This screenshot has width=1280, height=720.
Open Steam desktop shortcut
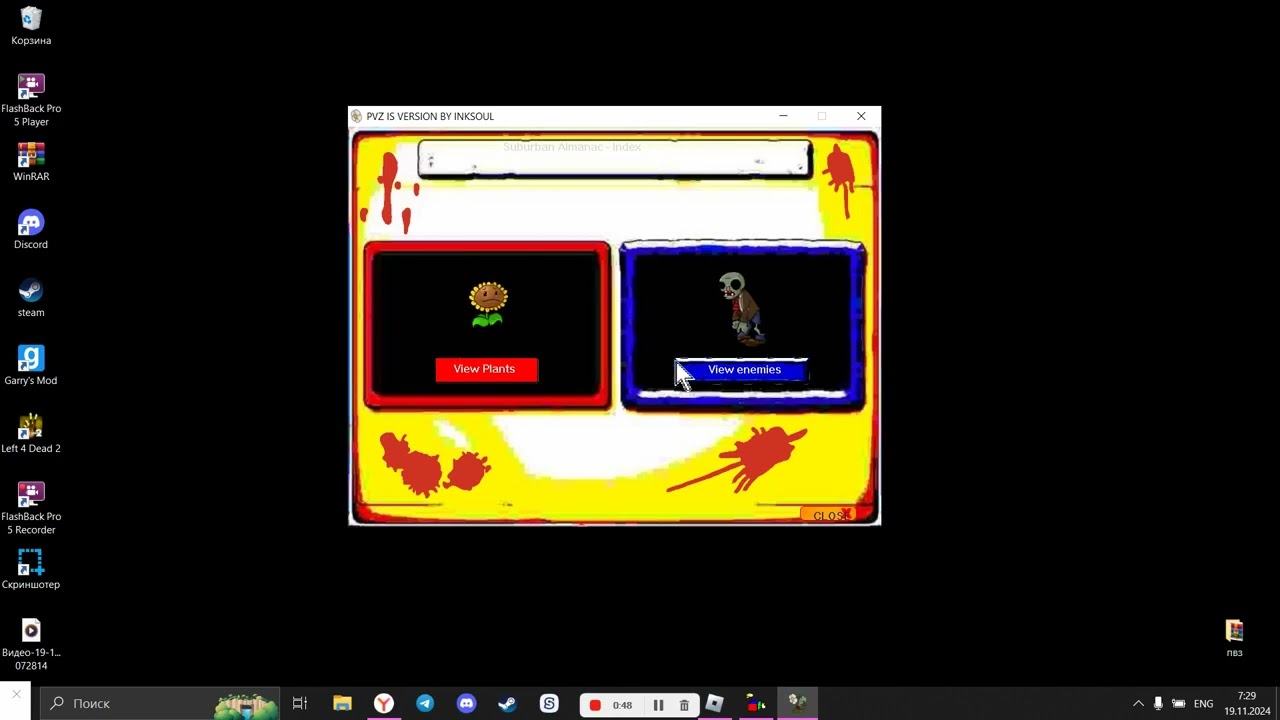coord(31,298)
